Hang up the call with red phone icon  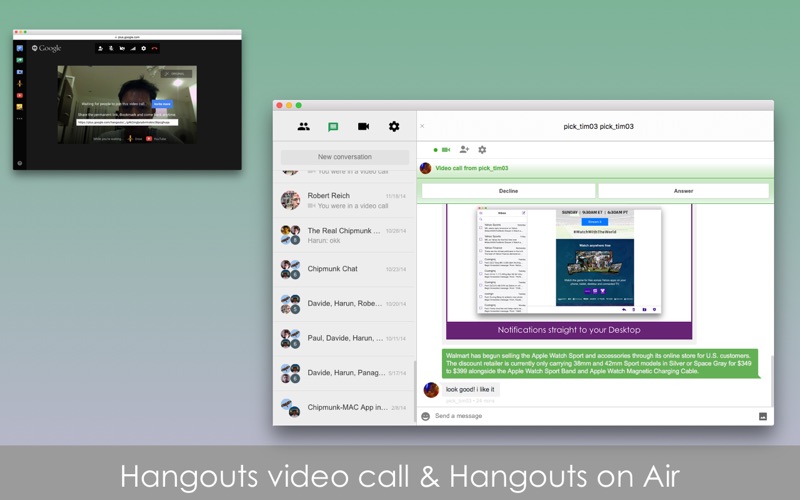[154, 48]
